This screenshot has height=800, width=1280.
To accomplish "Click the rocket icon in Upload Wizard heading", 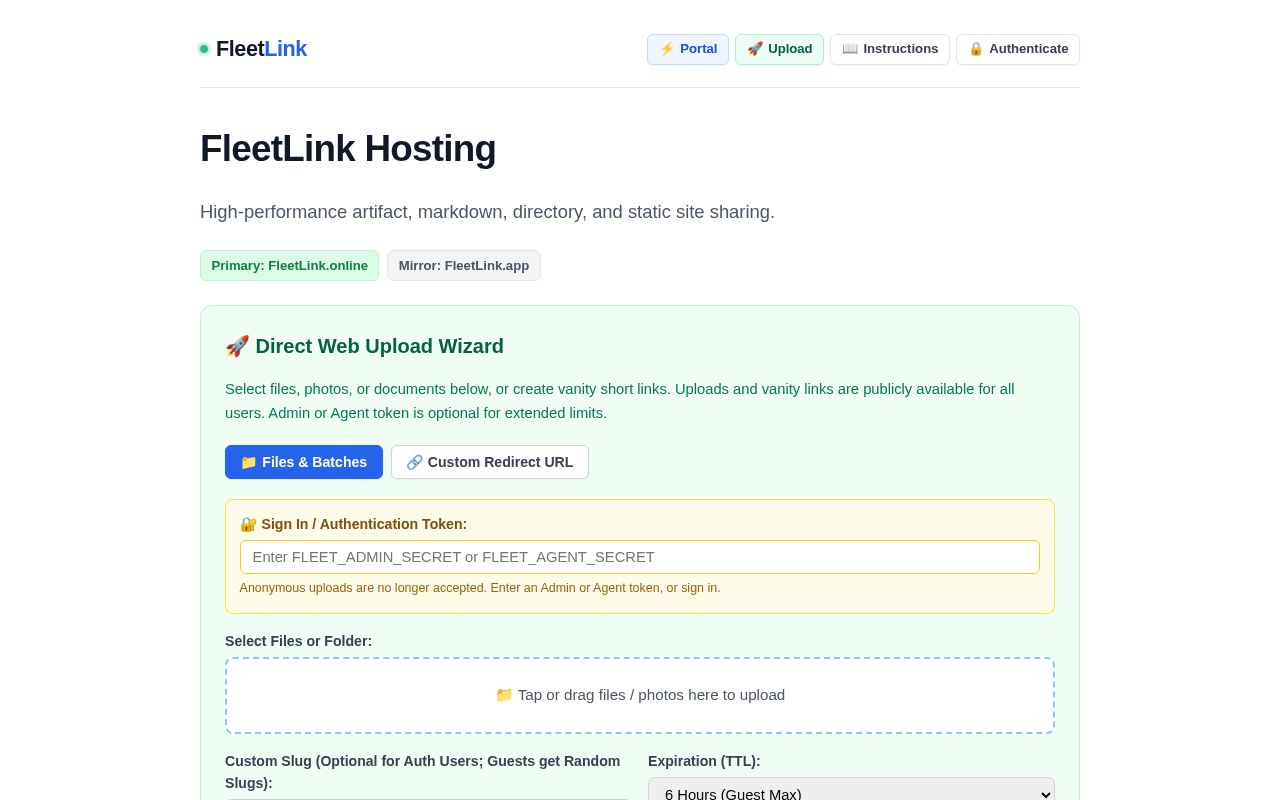I will [237, 346].
